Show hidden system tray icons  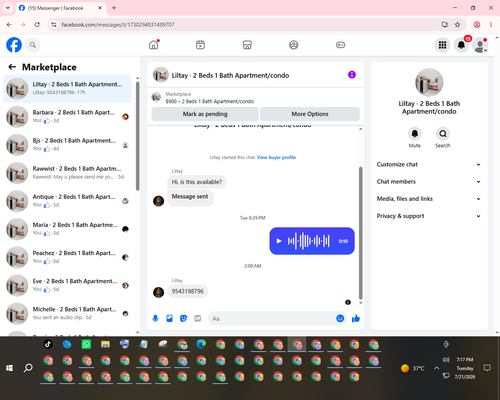[436, 368]
